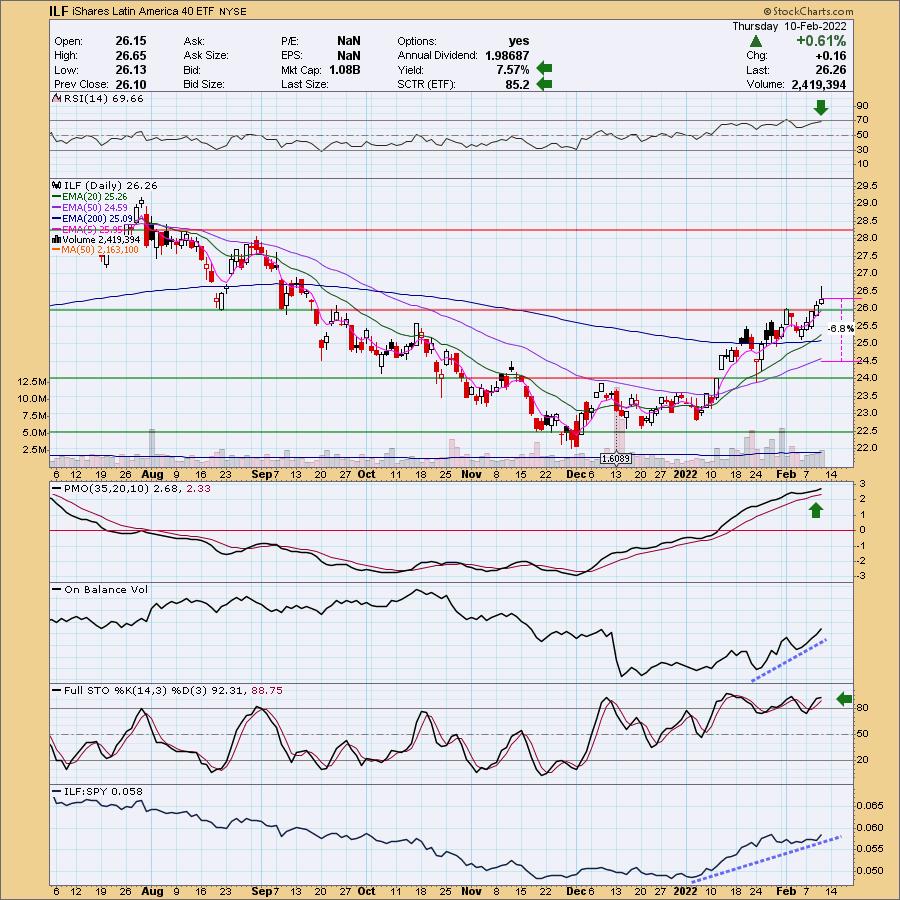Click the 29.5 level on the price axis
Screen dimensions: 900x900
tap(866, 185)
